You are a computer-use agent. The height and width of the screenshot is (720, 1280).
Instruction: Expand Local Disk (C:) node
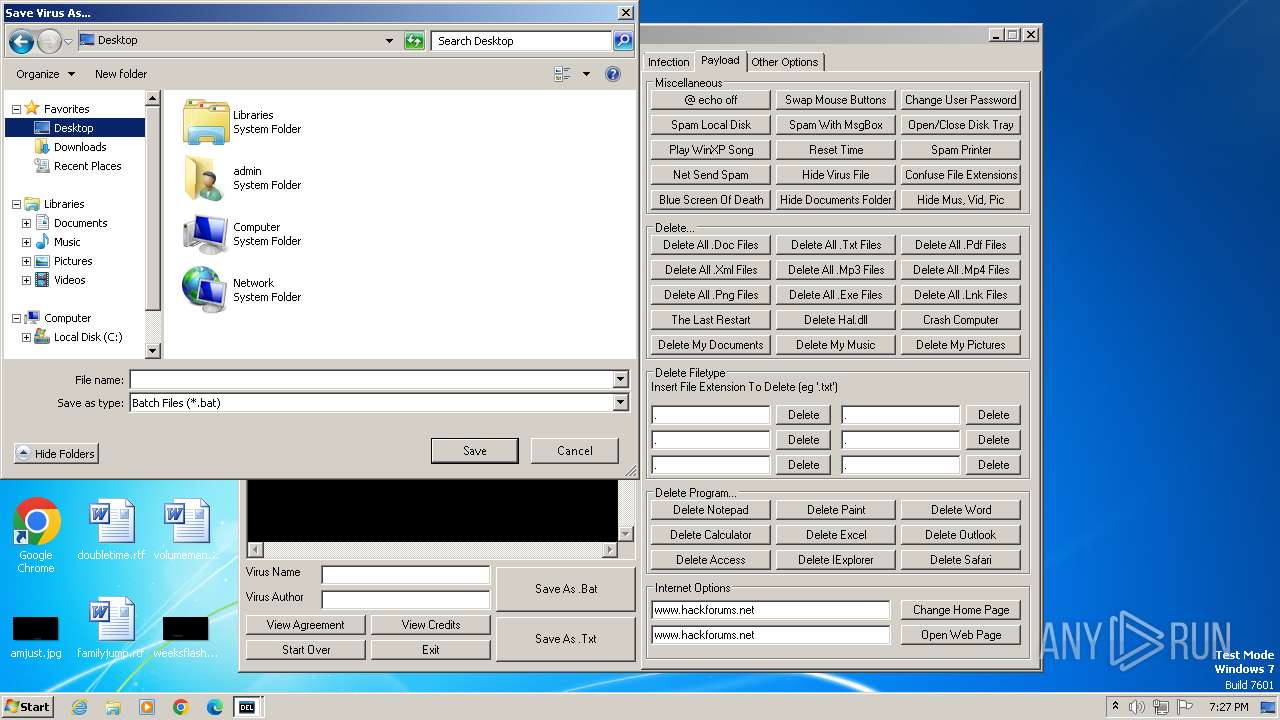26,337
